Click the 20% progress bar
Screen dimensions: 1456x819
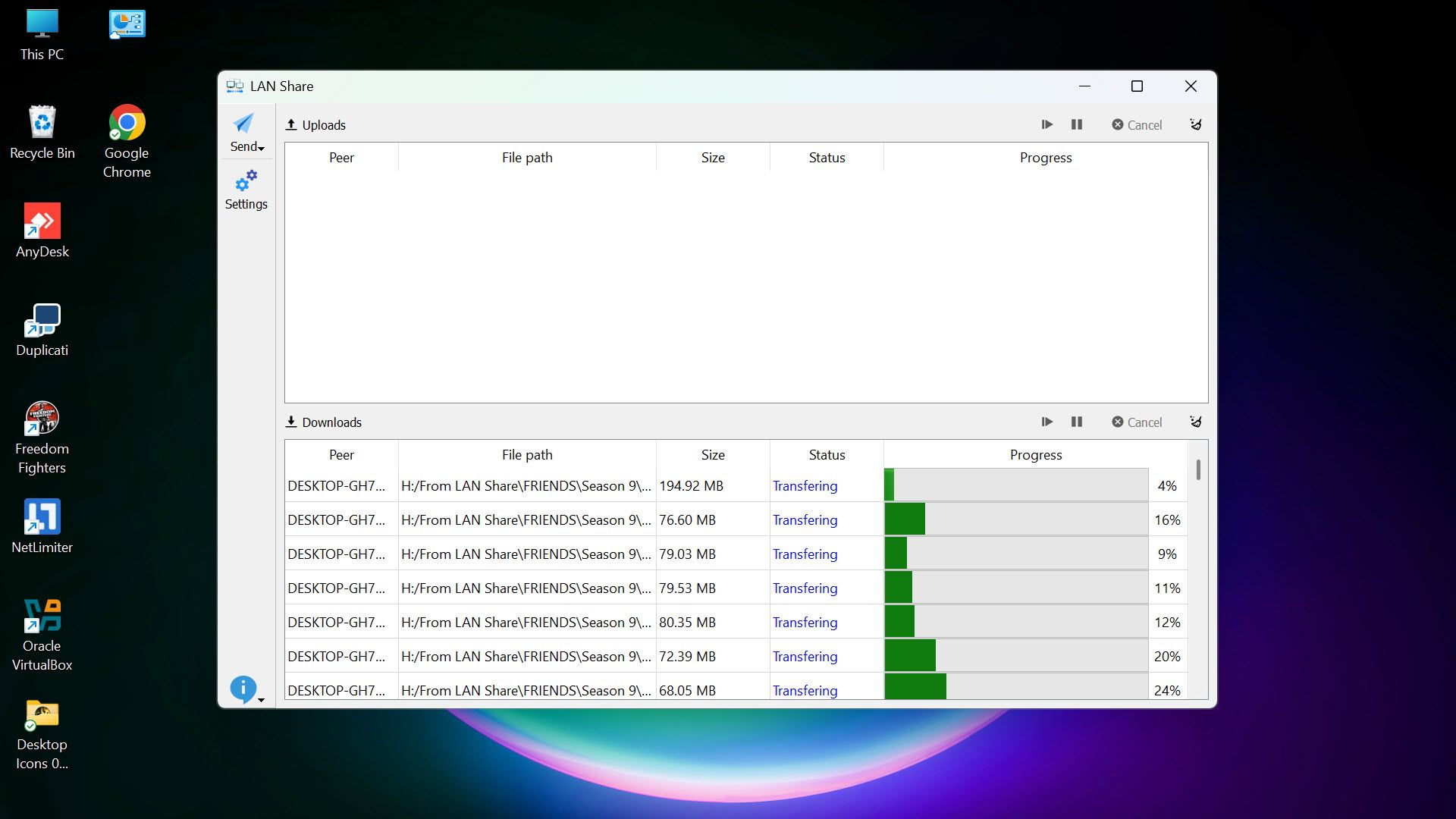click(x=1015, y=657)
